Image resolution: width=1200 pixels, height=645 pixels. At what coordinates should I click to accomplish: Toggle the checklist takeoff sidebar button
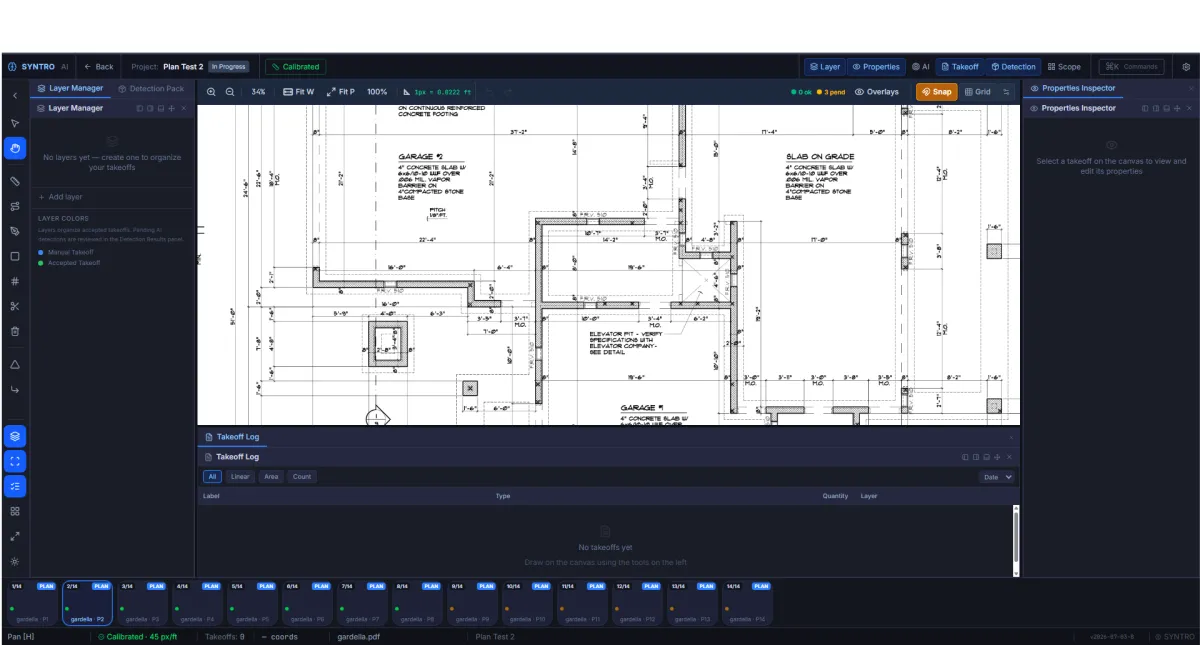pos(15,486)
